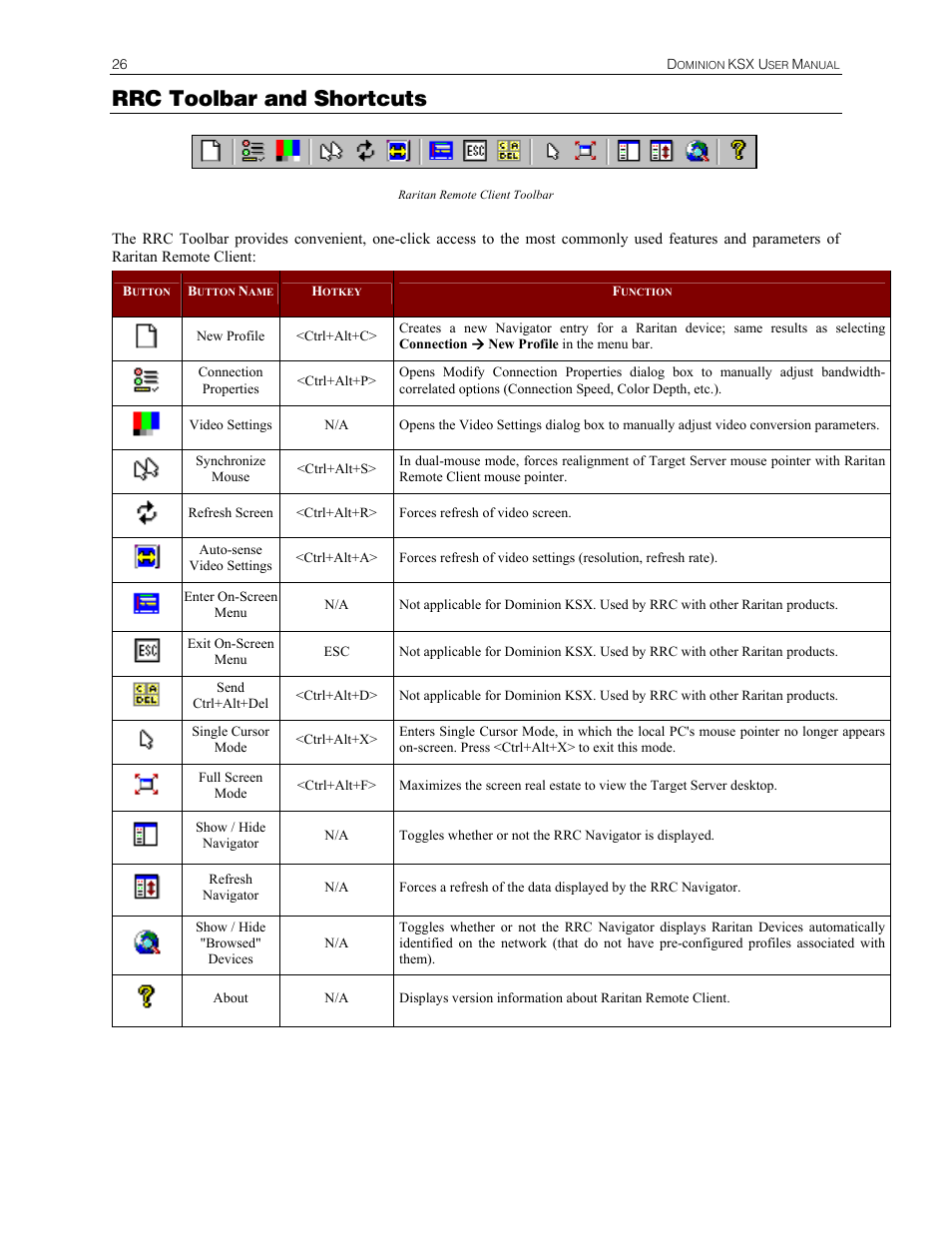Click the "ESC" hotkey cell text
Screen dimensions: 952x1233
336,652
